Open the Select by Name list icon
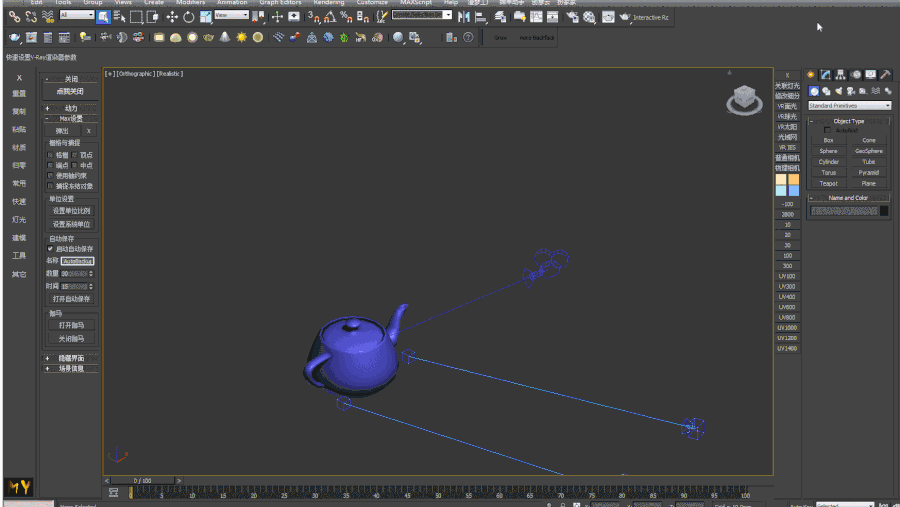This screenshot has width=900, height=507. point(119,17)
